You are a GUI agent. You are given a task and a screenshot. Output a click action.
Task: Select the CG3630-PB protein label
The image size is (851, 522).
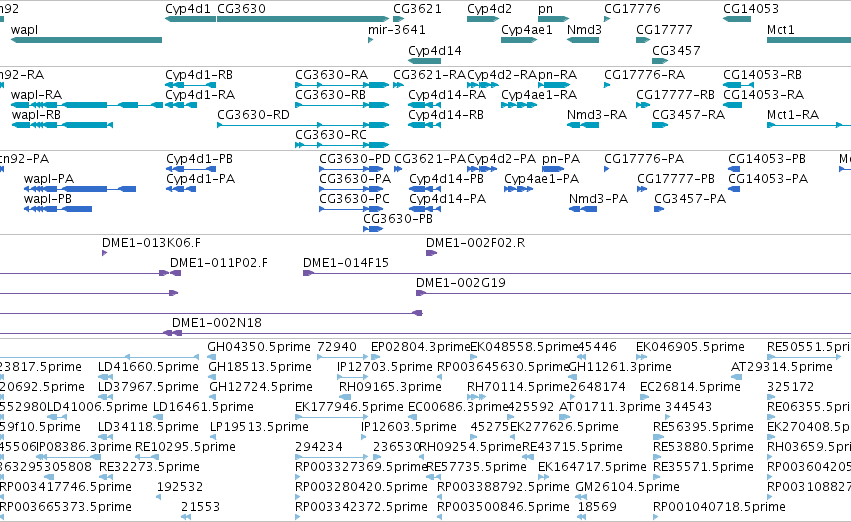coord(398,219)
